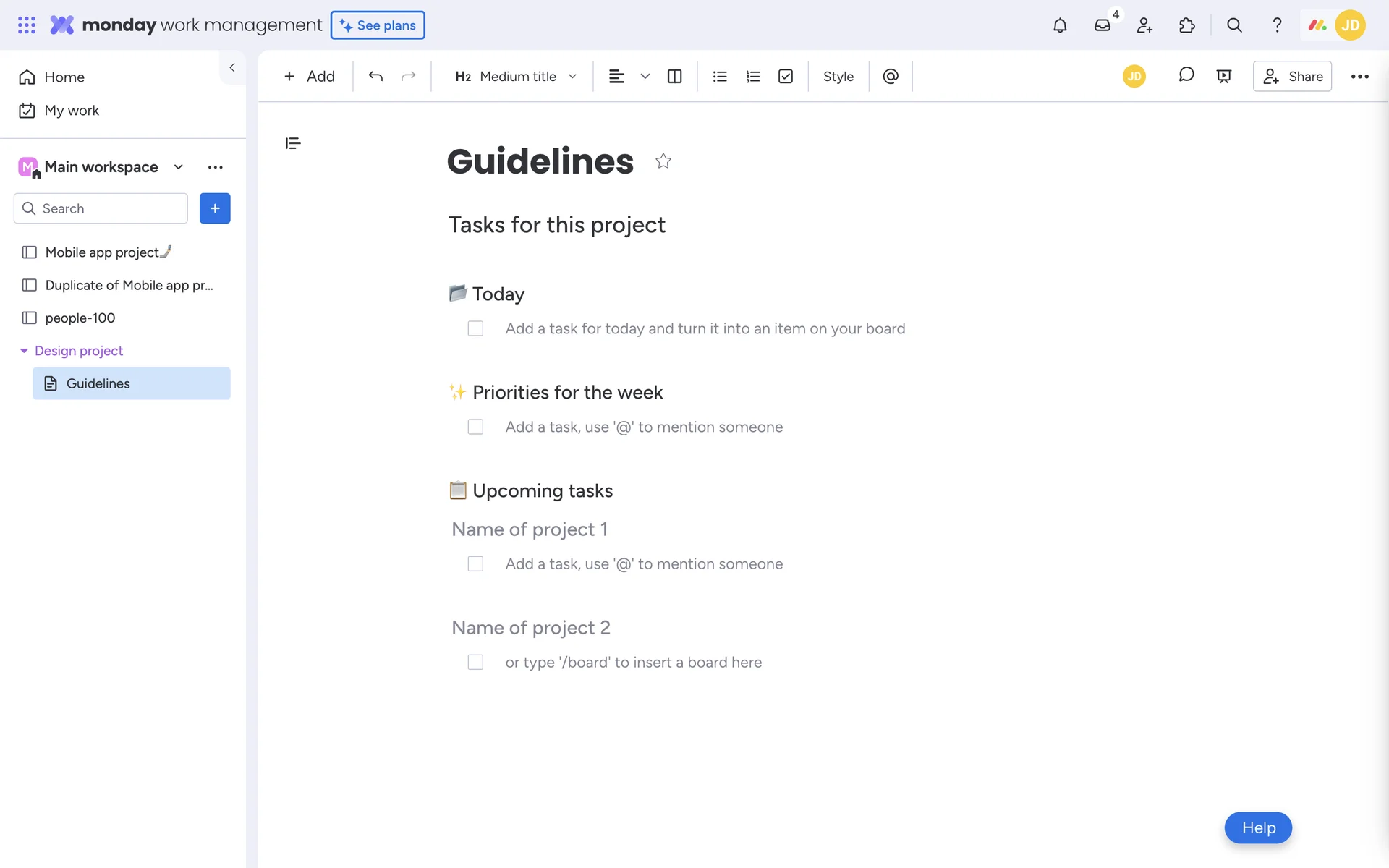The width and height of the screenshot is (1389, 868).
Task: Click the mention @ icon
Action: point(891,76)
